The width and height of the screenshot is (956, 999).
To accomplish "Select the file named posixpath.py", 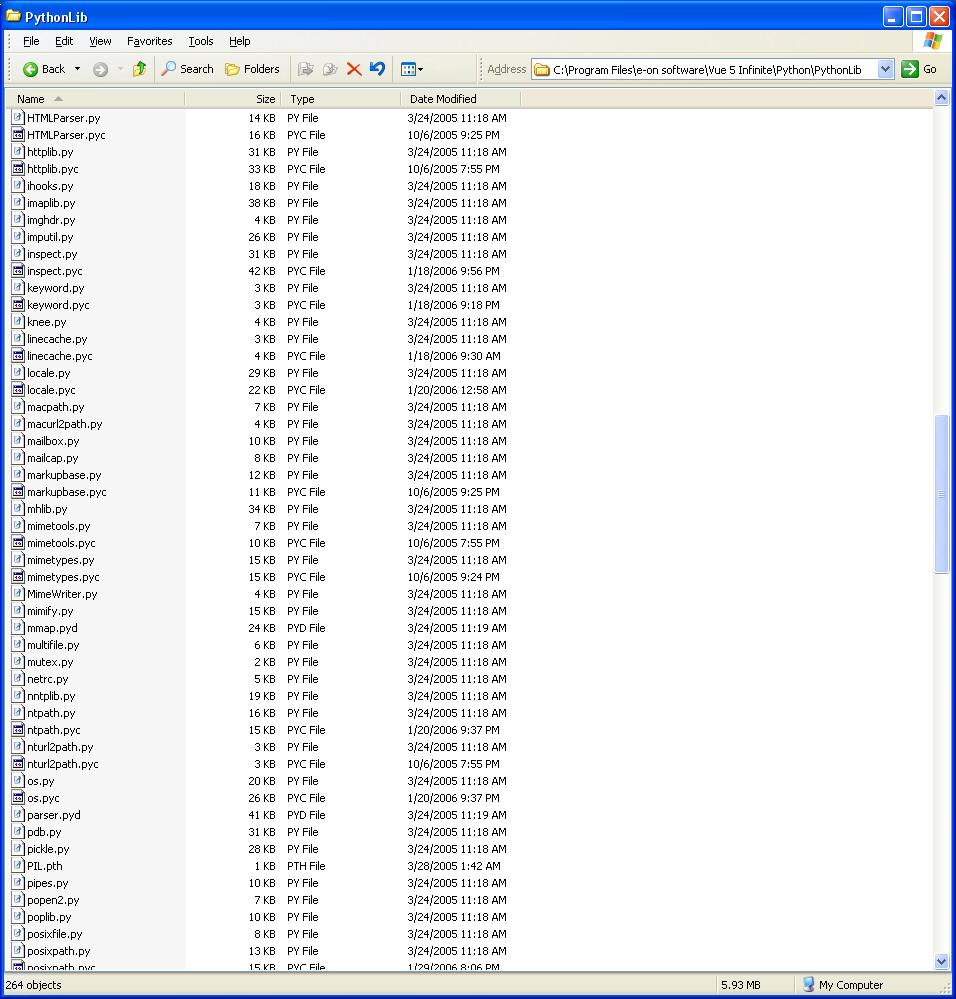I will point(59,951).
